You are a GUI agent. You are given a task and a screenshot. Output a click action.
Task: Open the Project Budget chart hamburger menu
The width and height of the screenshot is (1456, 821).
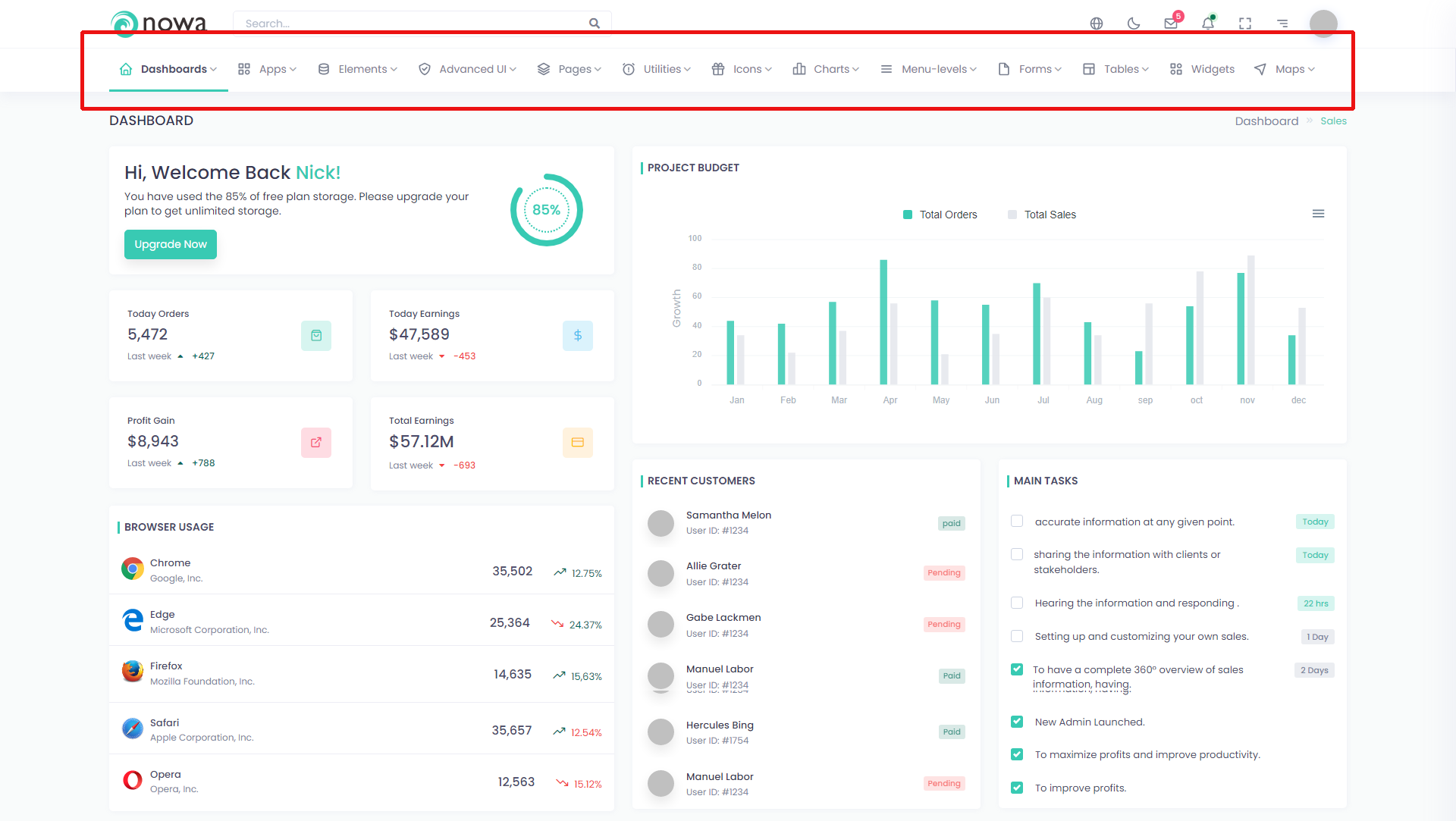(x=1318, y=214)
